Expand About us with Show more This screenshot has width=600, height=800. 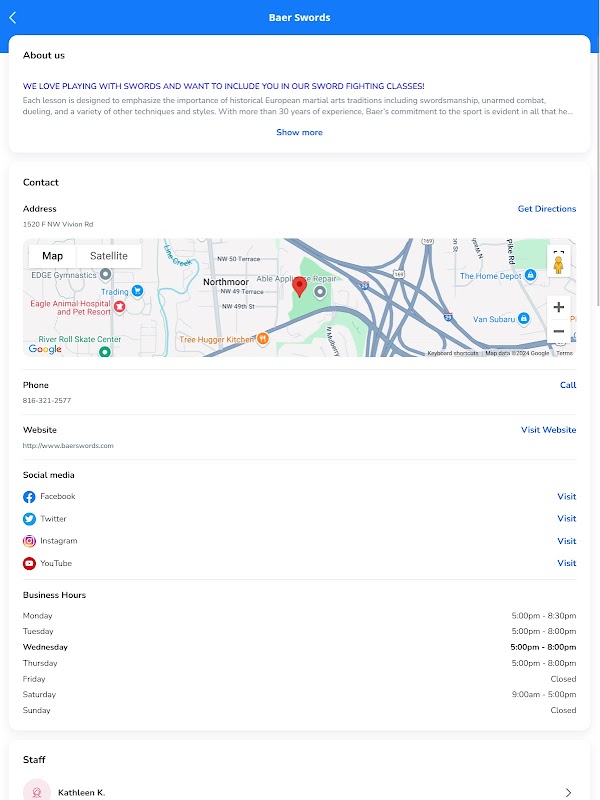click(x=299, y=132)
